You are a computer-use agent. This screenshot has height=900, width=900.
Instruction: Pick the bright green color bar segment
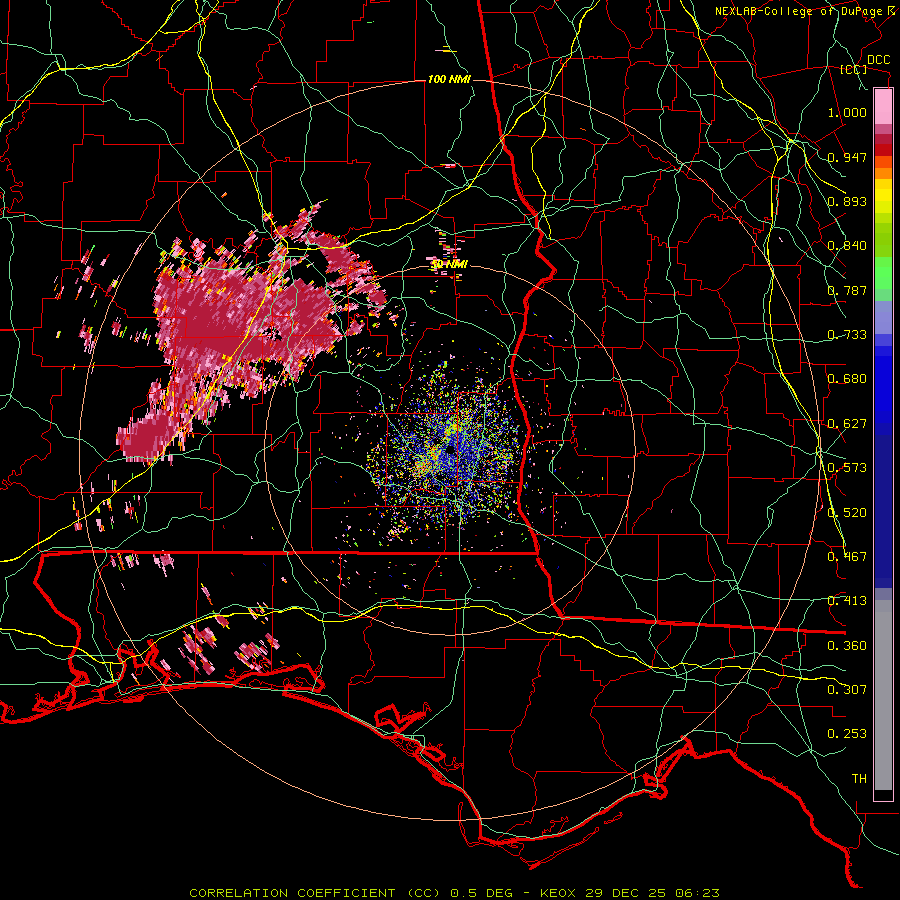[883, 273]
